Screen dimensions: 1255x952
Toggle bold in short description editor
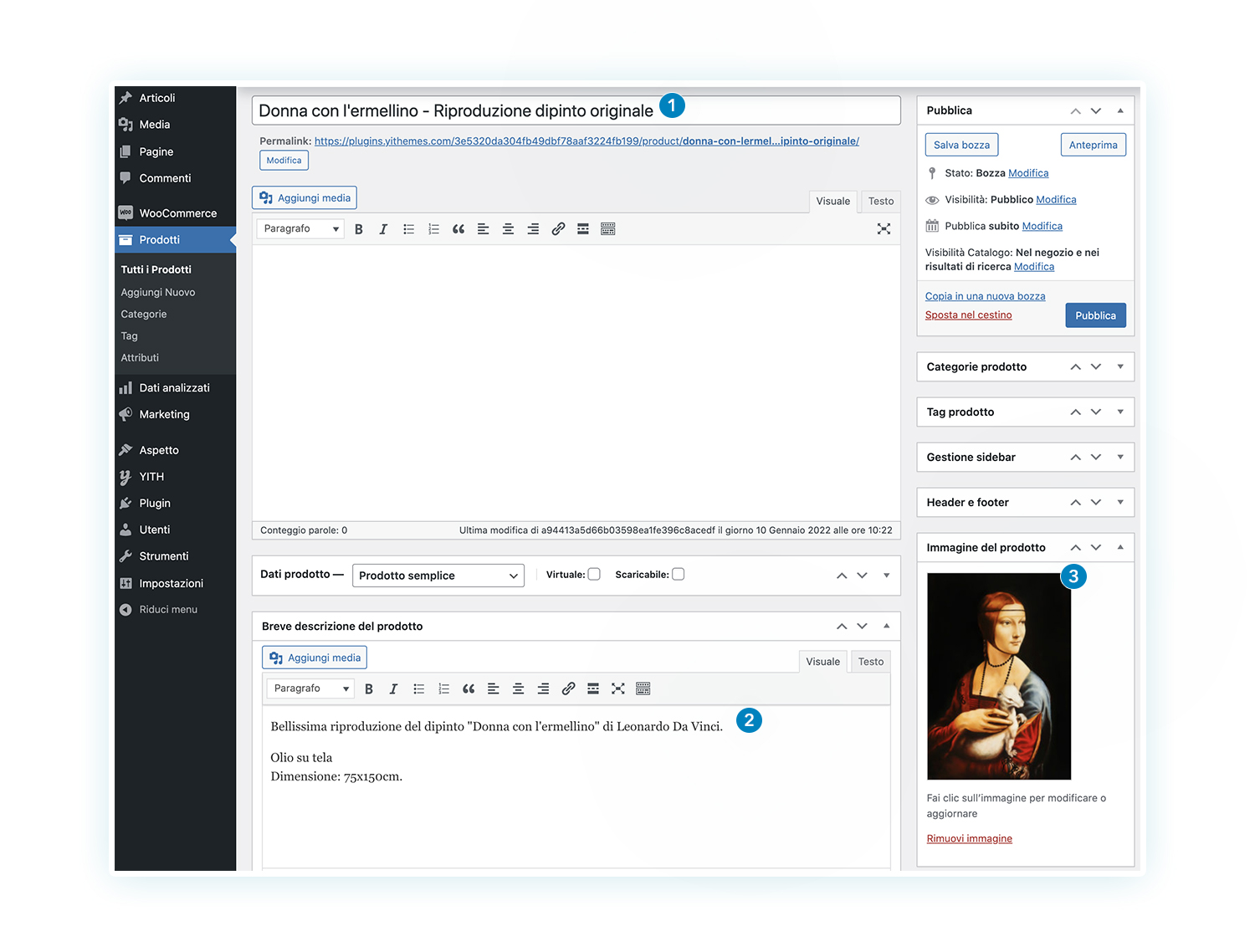[368, 689]
